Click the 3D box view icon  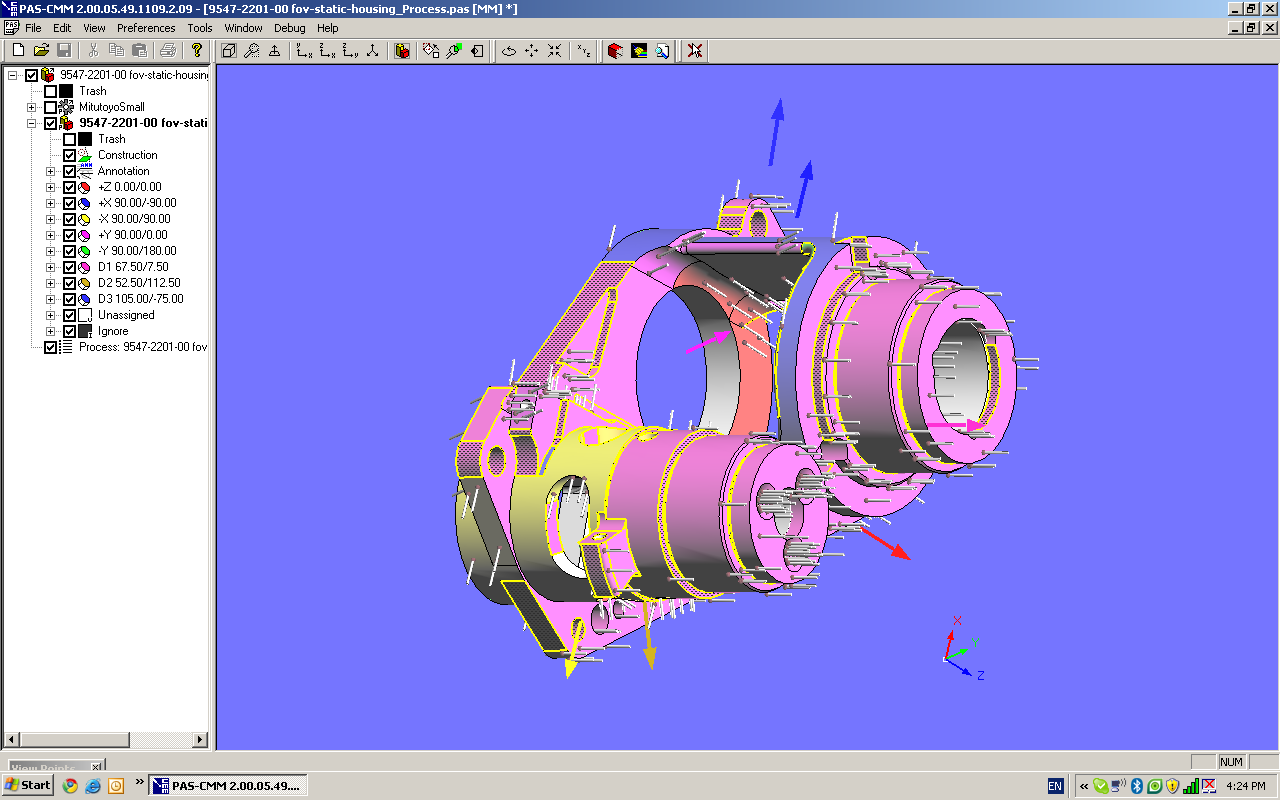coord(228,51)
